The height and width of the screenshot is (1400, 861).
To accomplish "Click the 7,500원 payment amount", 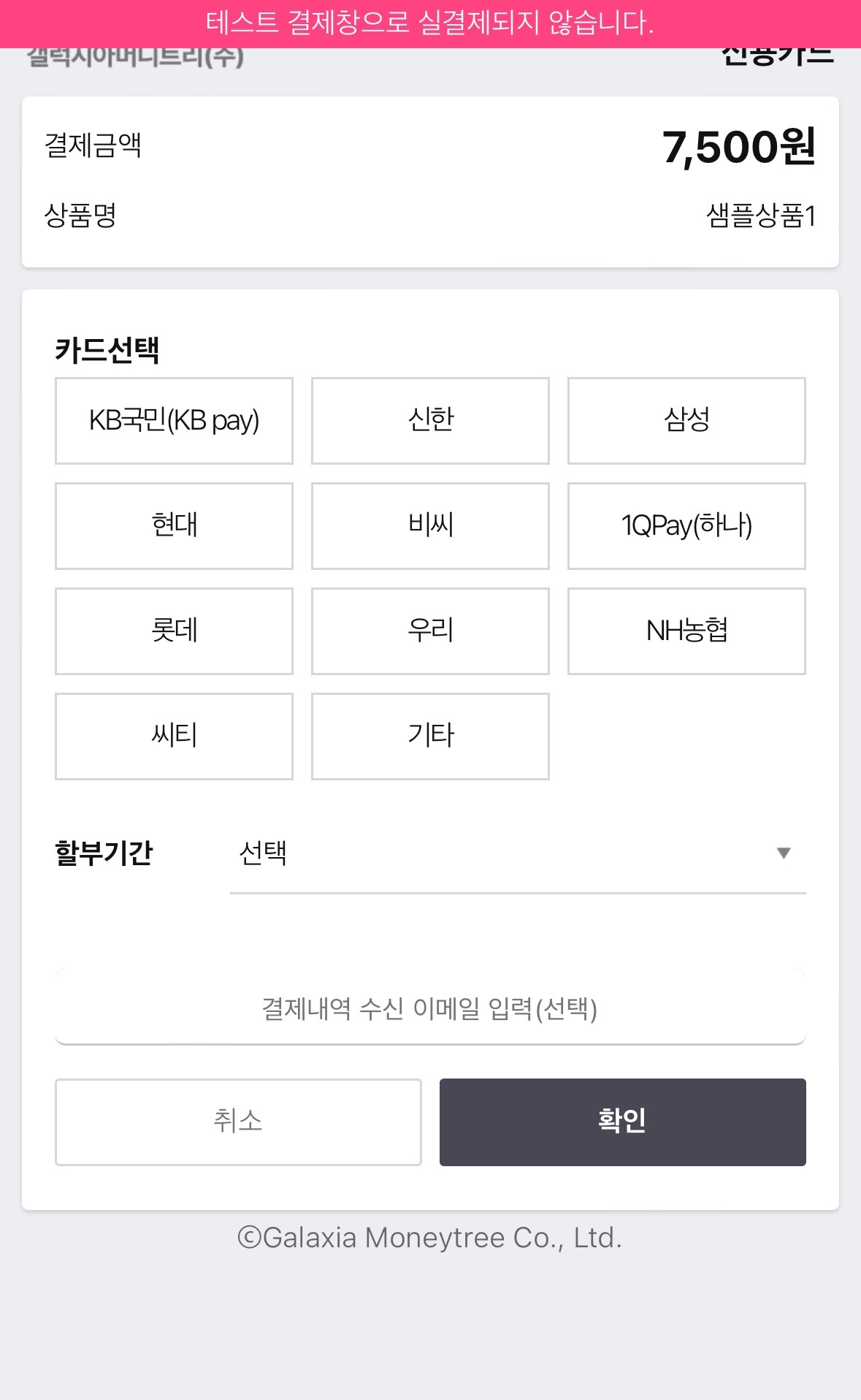I will pos(738,147).
